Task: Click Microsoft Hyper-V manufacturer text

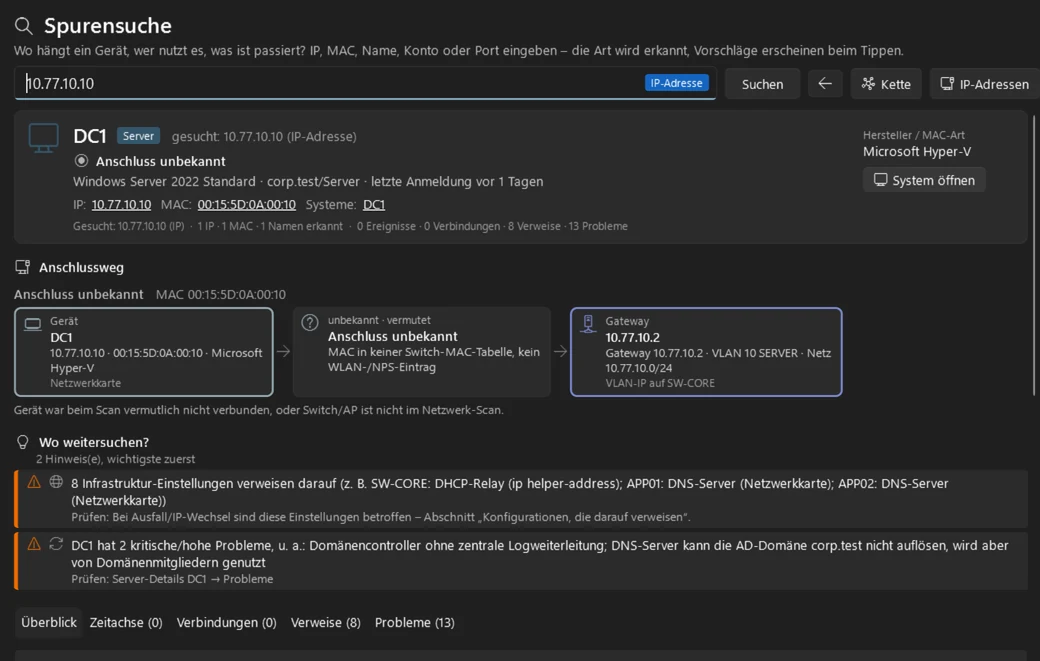Action: (917, 152)
